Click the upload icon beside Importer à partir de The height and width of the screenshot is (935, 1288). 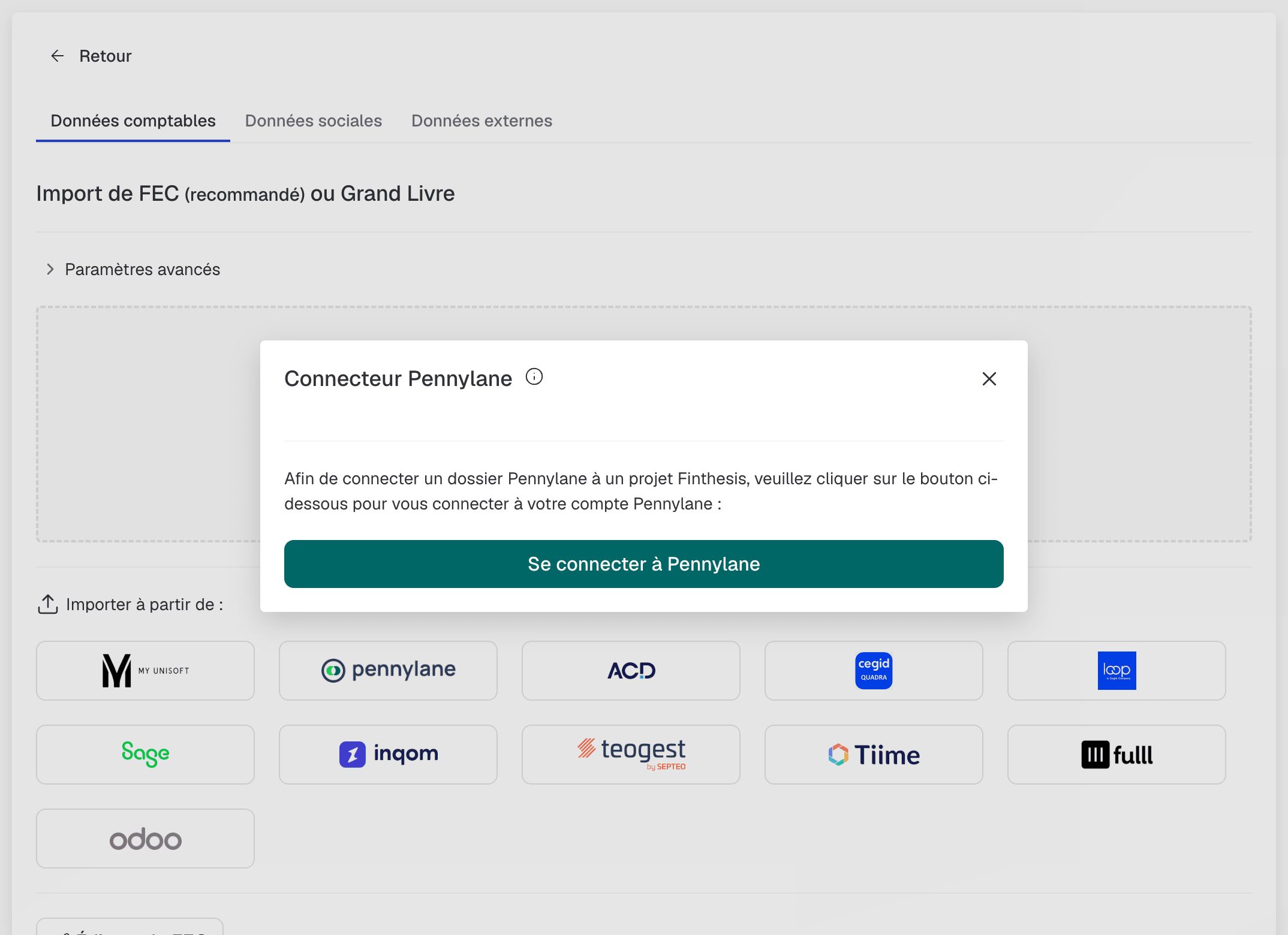48,604
